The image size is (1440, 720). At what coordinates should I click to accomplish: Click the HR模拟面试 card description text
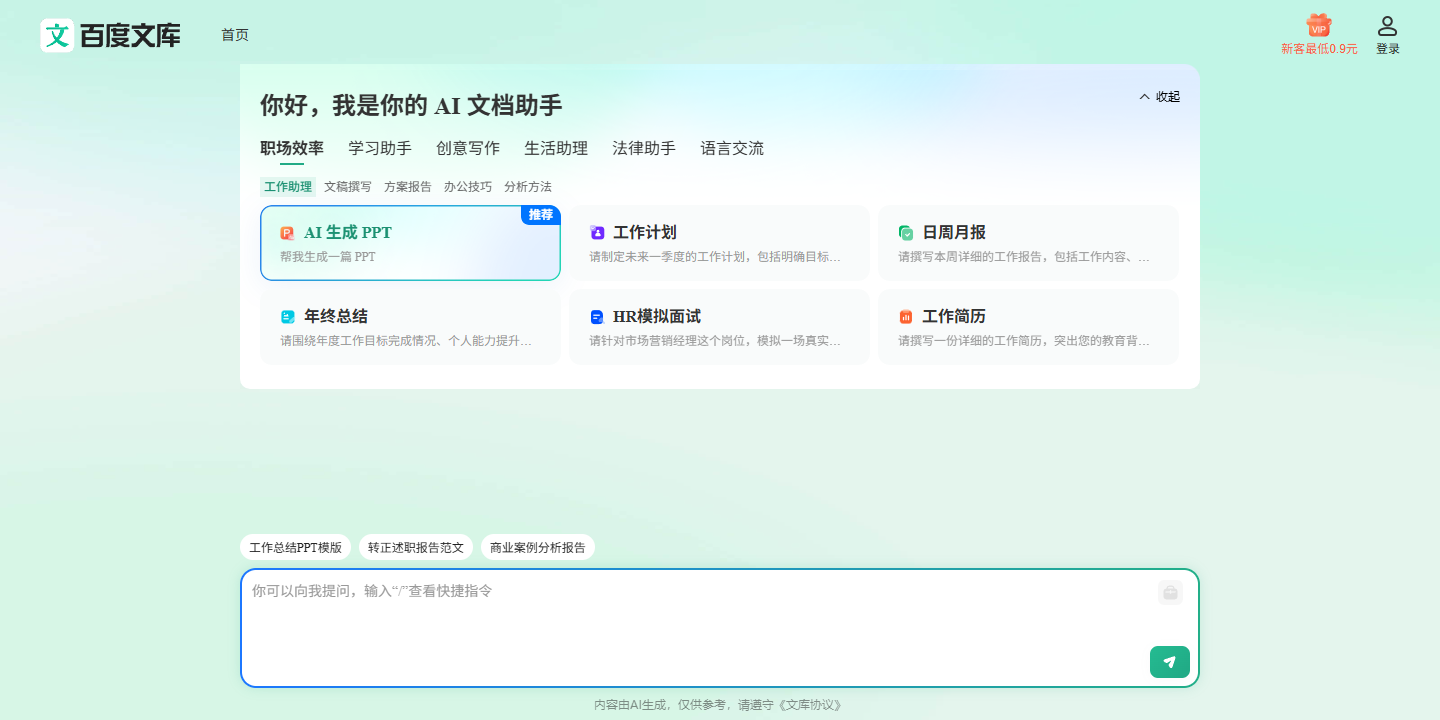(x=715, y=341)
